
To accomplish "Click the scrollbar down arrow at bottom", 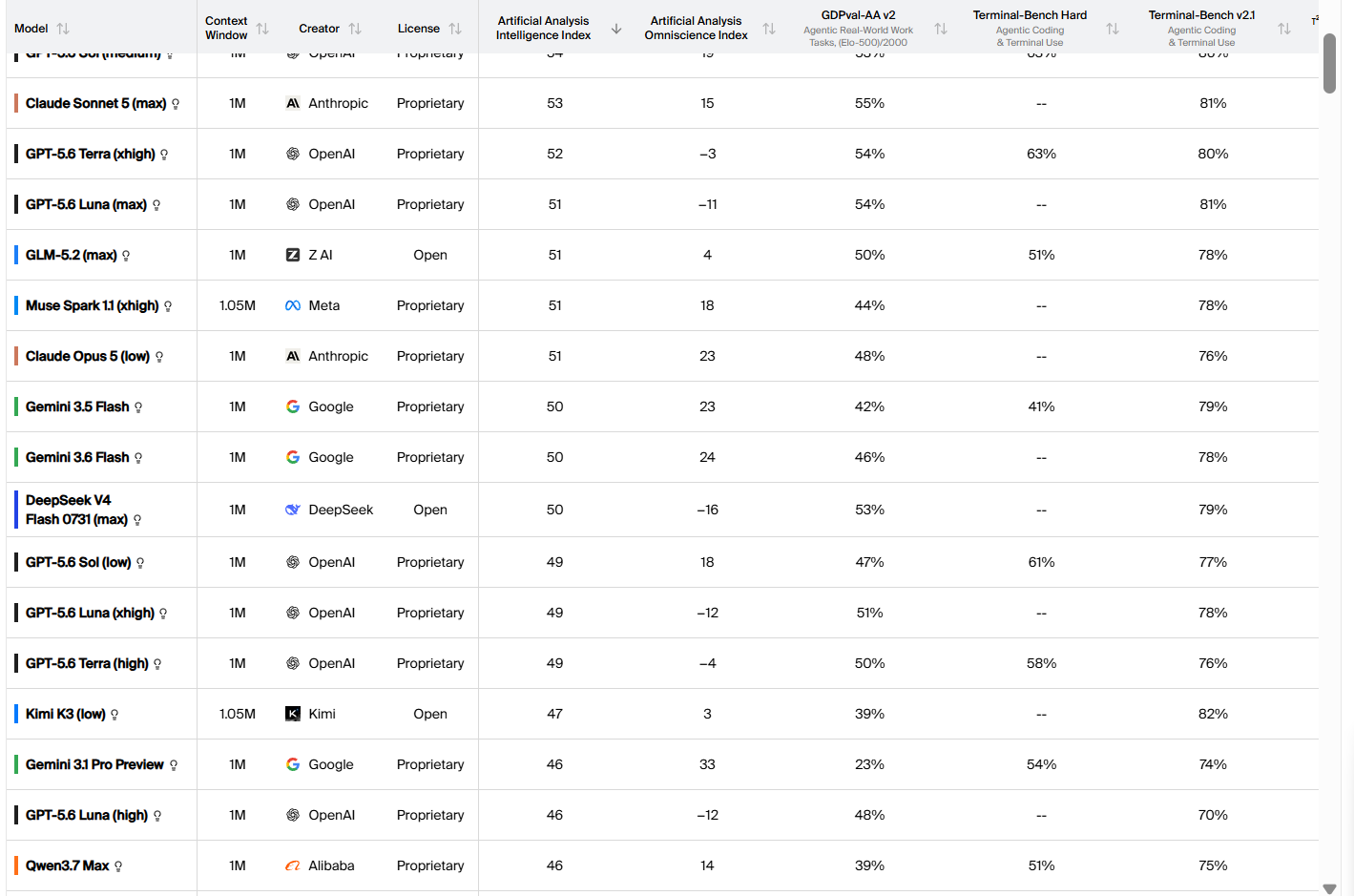I will [x=1329, y=888].
